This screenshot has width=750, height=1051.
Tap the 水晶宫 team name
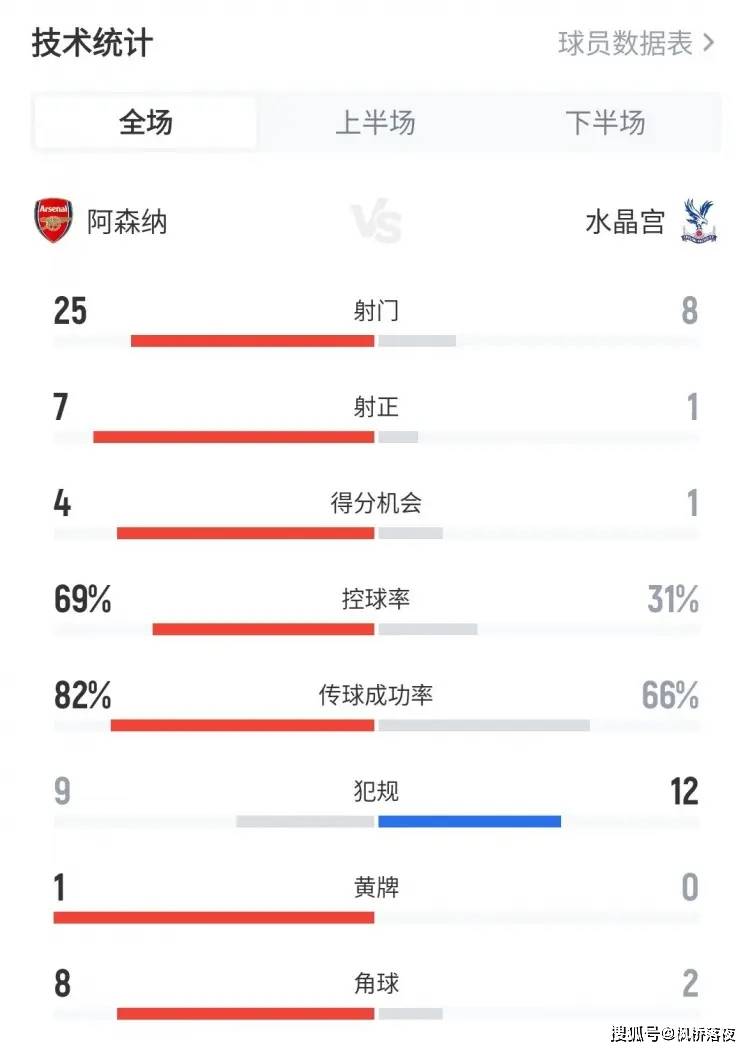coord(625,221)
